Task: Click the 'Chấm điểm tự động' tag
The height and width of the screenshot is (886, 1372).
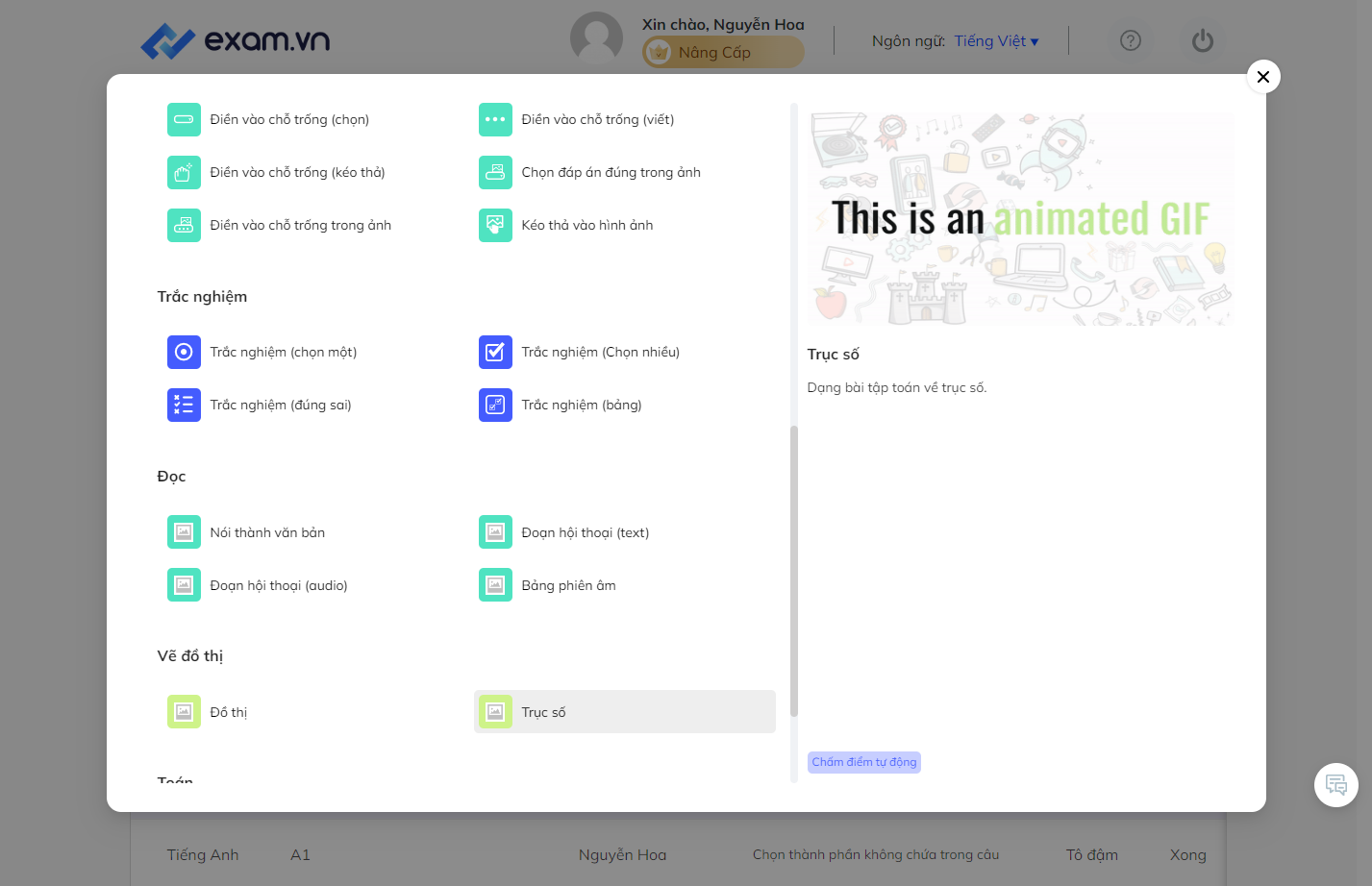Action: [x=864, y=762]
